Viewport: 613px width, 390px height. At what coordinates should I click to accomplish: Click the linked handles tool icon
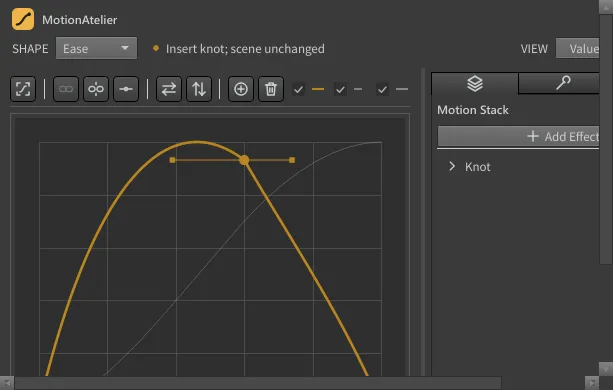66,89
